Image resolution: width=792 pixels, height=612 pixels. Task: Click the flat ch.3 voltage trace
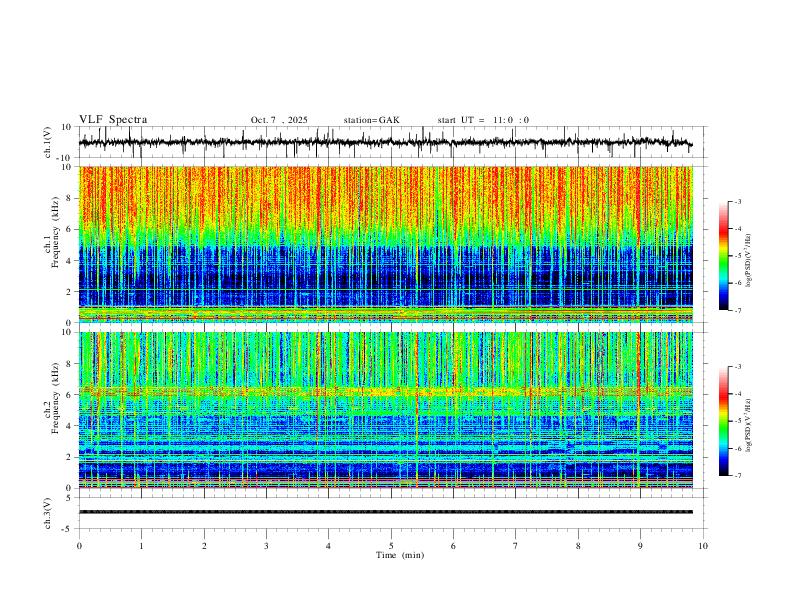tap(386, 512)
